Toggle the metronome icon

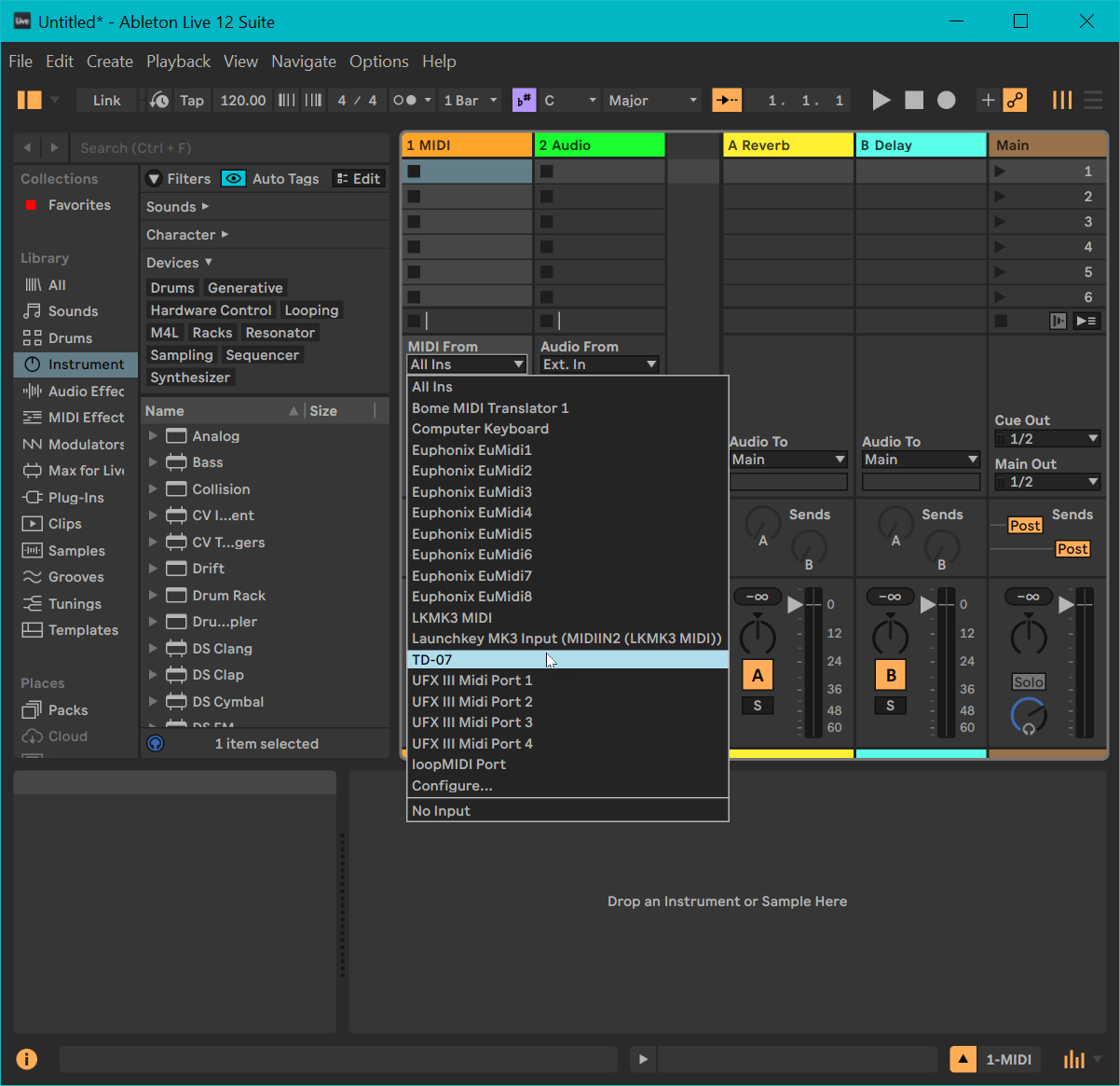[x=405, y=101]
